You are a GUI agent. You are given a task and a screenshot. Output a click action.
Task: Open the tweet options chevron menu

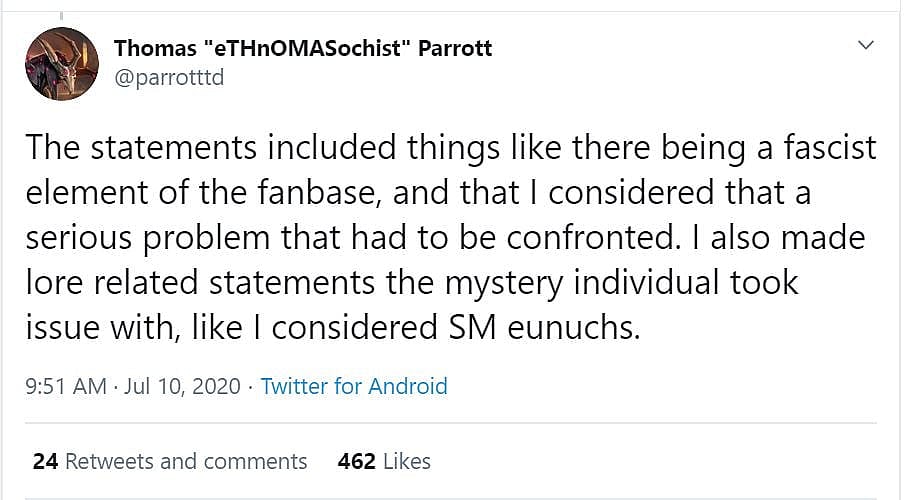tap(866, 46)
